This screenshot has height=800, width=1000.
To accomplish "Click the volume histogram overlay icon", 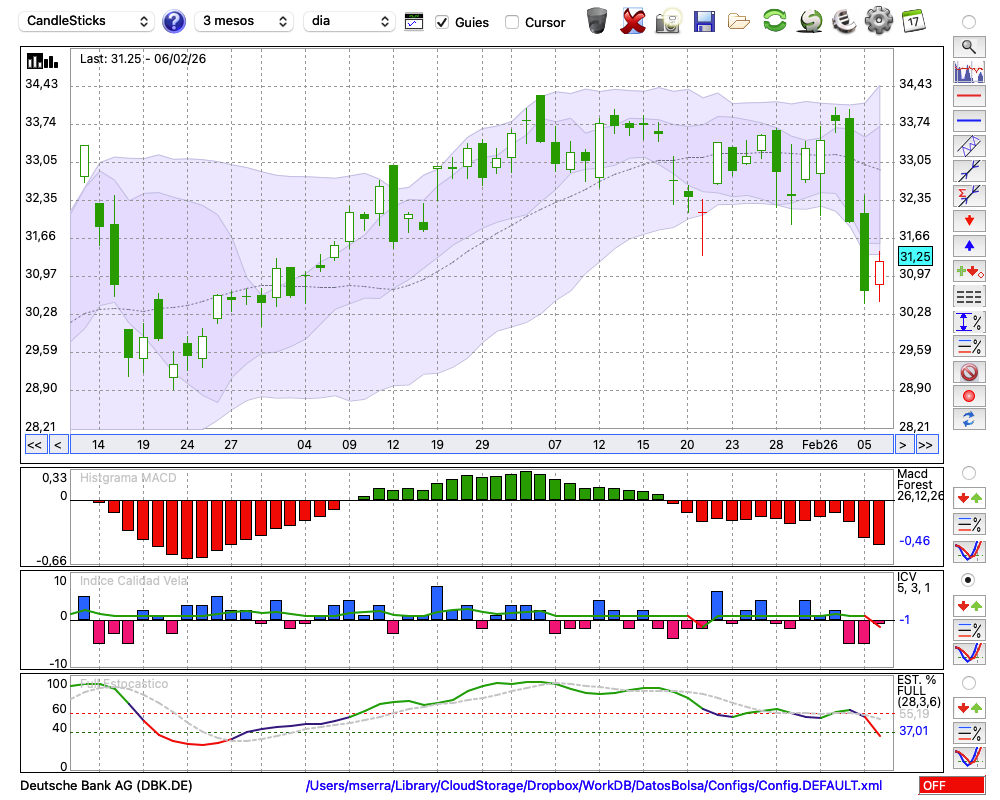I will click(x=969, y=71).
